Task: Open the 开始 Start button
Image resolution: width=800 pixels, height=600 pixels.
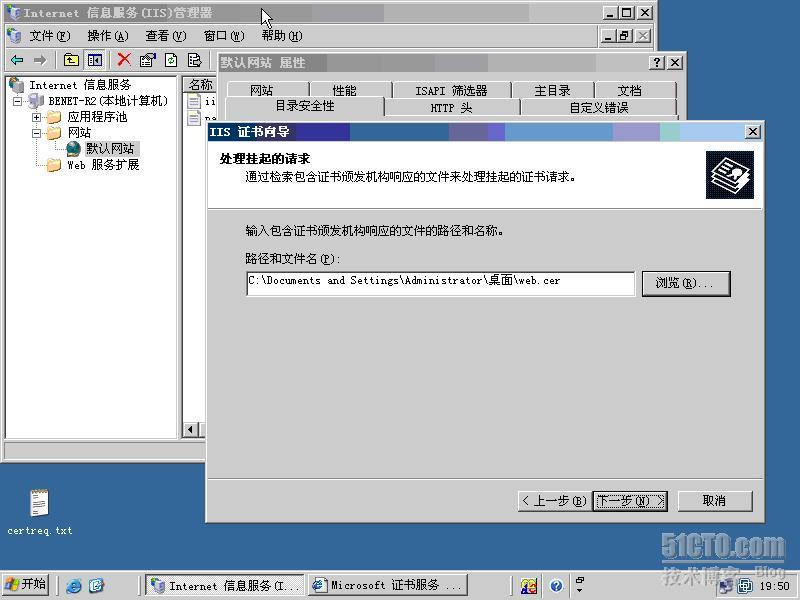Action: pos(26,584)
